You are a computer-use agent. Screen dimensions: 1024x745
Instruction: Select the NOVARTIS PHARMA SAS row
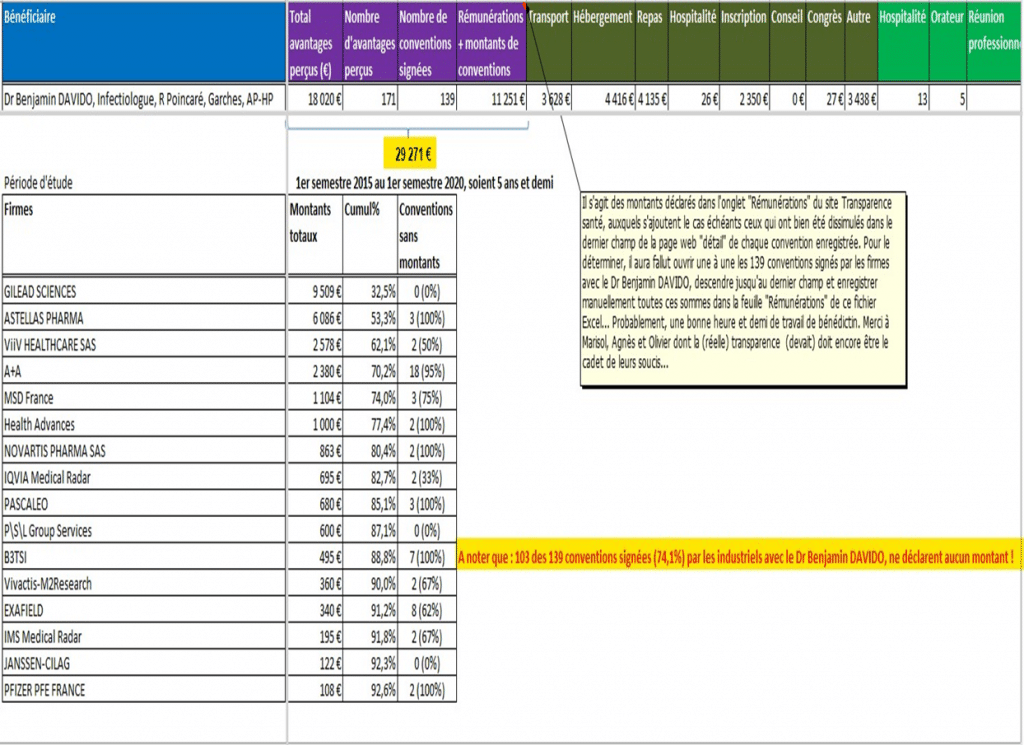coord(229,451)
